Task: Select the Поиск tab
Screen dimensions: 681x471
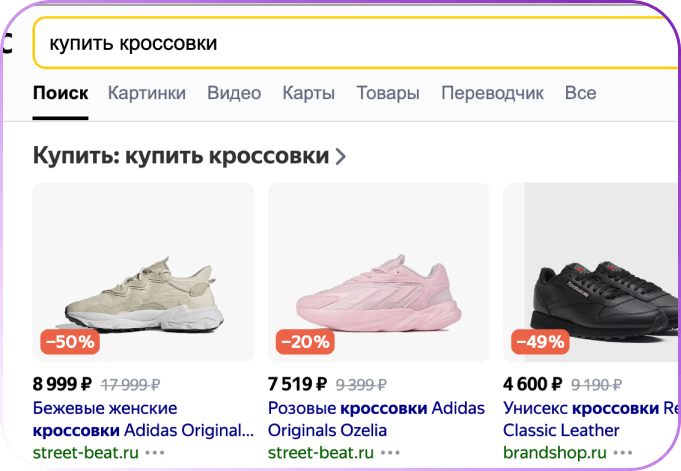Action: point(60,93)
